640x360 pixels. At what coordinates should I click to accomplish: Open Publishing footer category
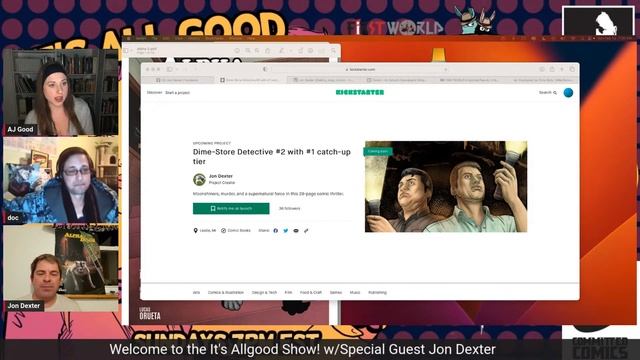tap(377, 293)
